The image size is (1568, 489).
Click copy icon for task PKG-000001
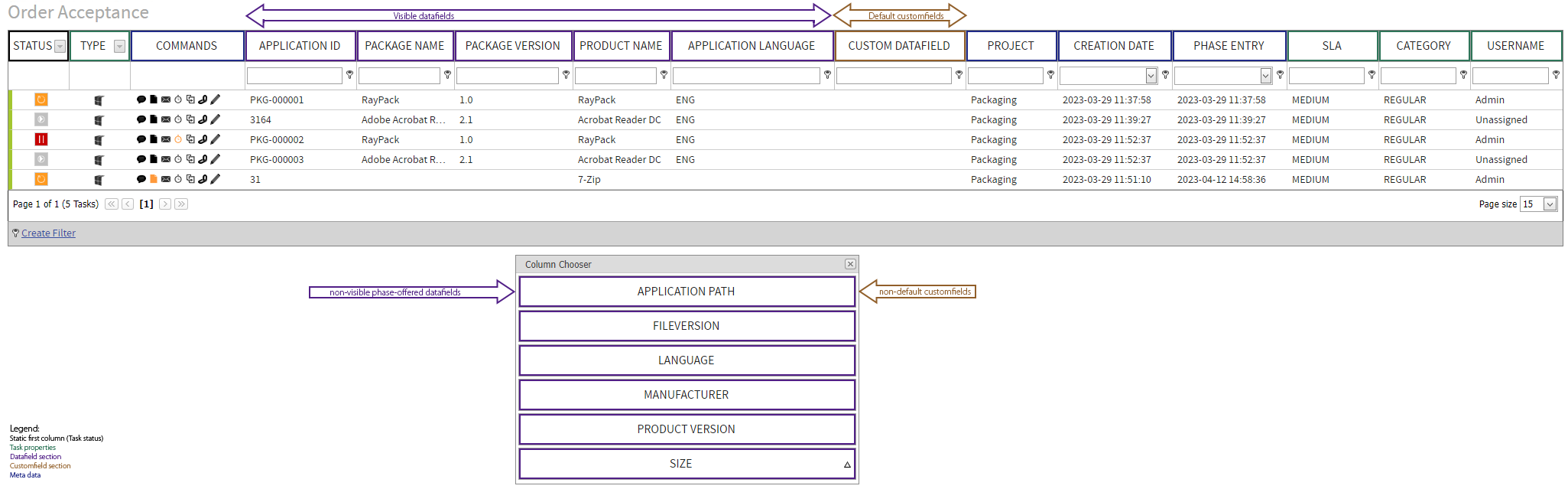[x=190, y=99]
